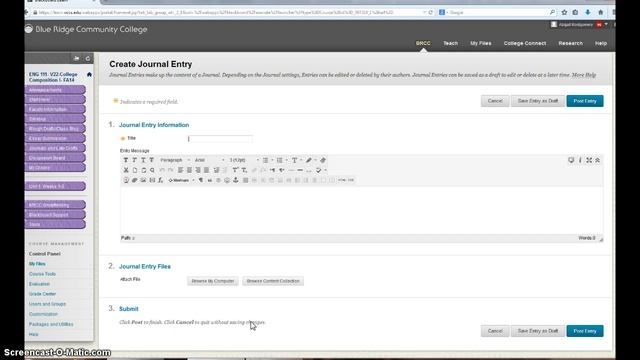Toggle fullscreen editor mode
640x360 pixels.
coord(589,160)
